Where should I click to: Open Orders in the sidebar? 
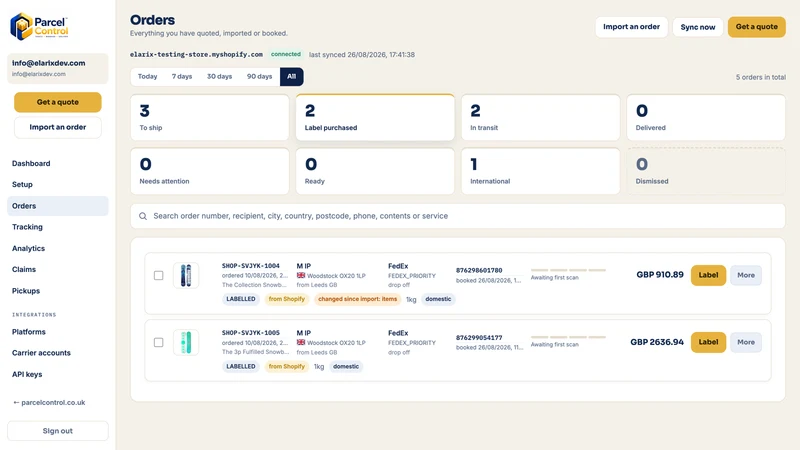58,206
